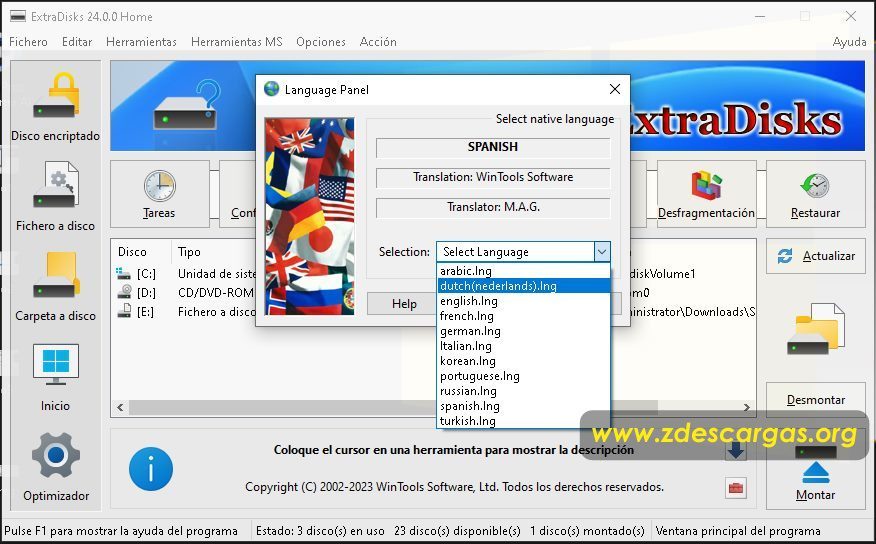Open the Opciones menu

pyautogui.click(x=321, y=42)
